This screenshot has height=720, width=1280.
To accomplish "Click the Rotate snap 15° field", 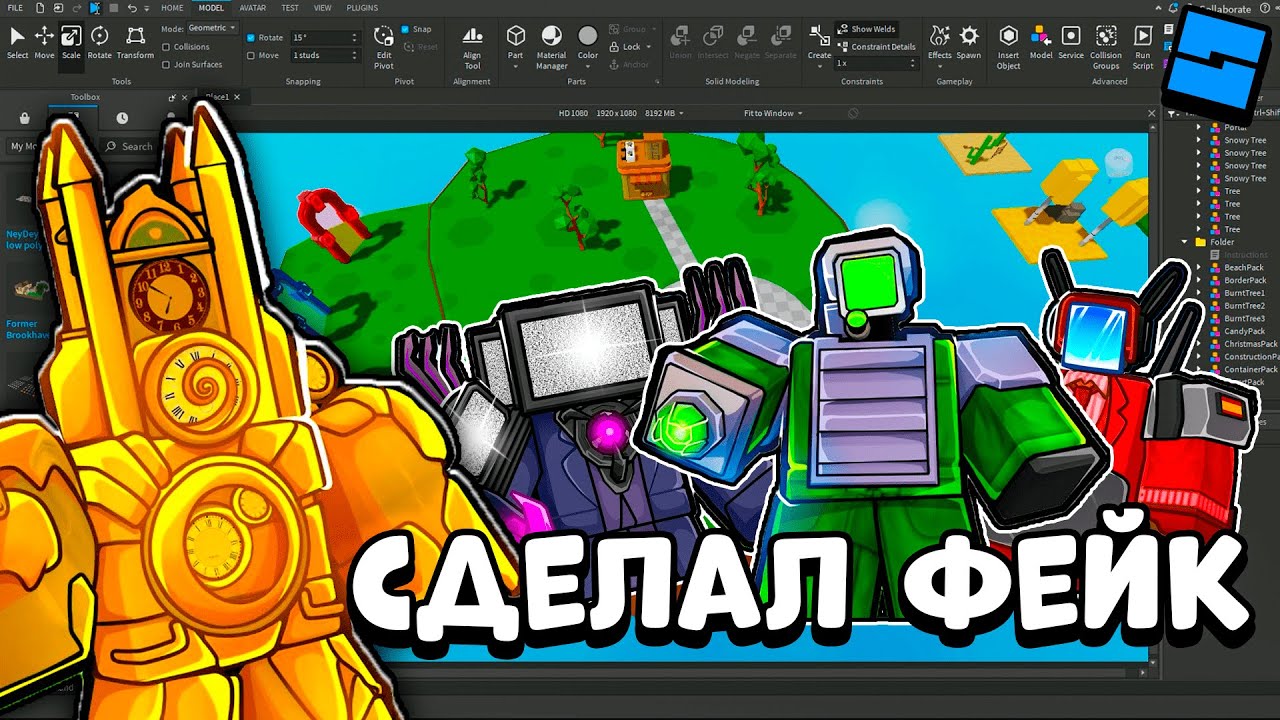I will pyautogui.click(x=324, y=37).
